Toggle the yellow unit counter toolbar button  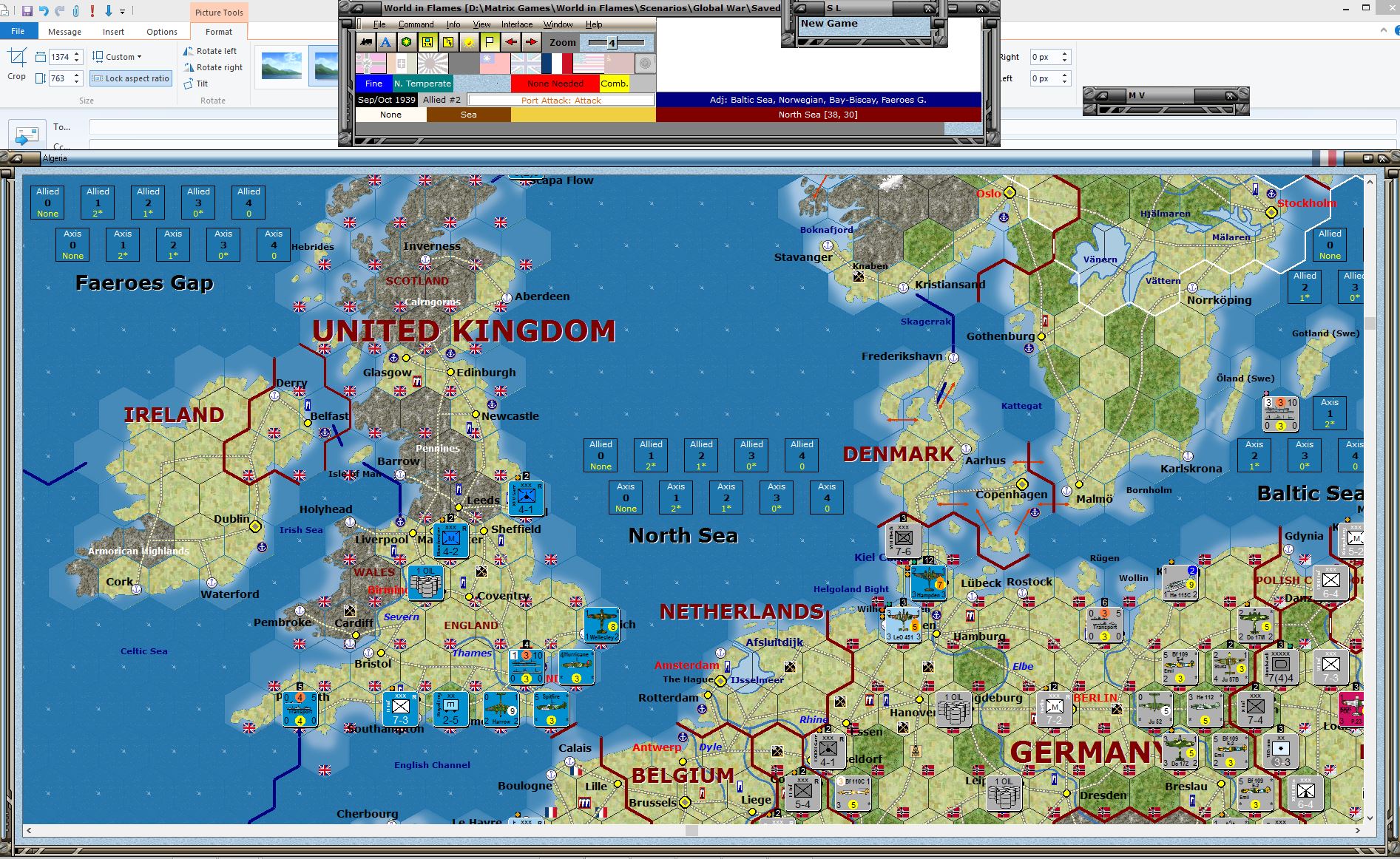point(427,42)
